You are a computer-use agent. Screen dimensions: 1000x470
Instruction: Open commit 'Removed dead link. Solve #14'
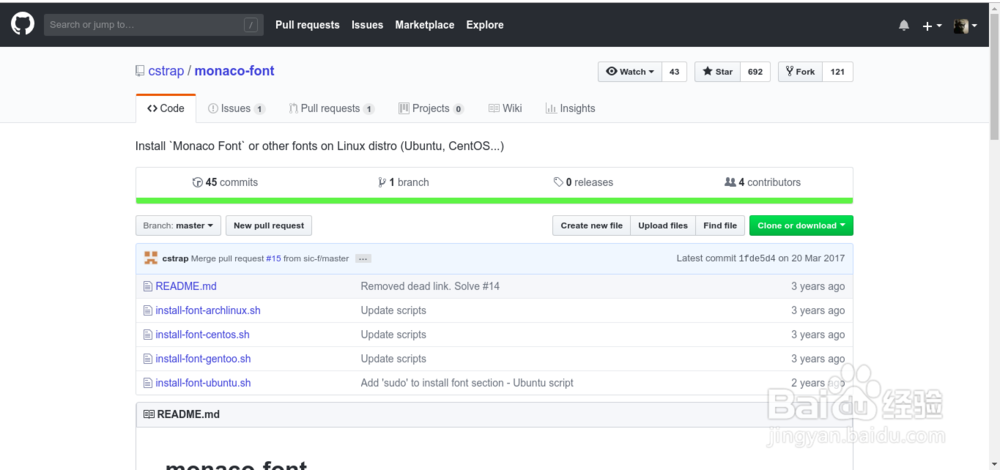(x=430, y=286)
